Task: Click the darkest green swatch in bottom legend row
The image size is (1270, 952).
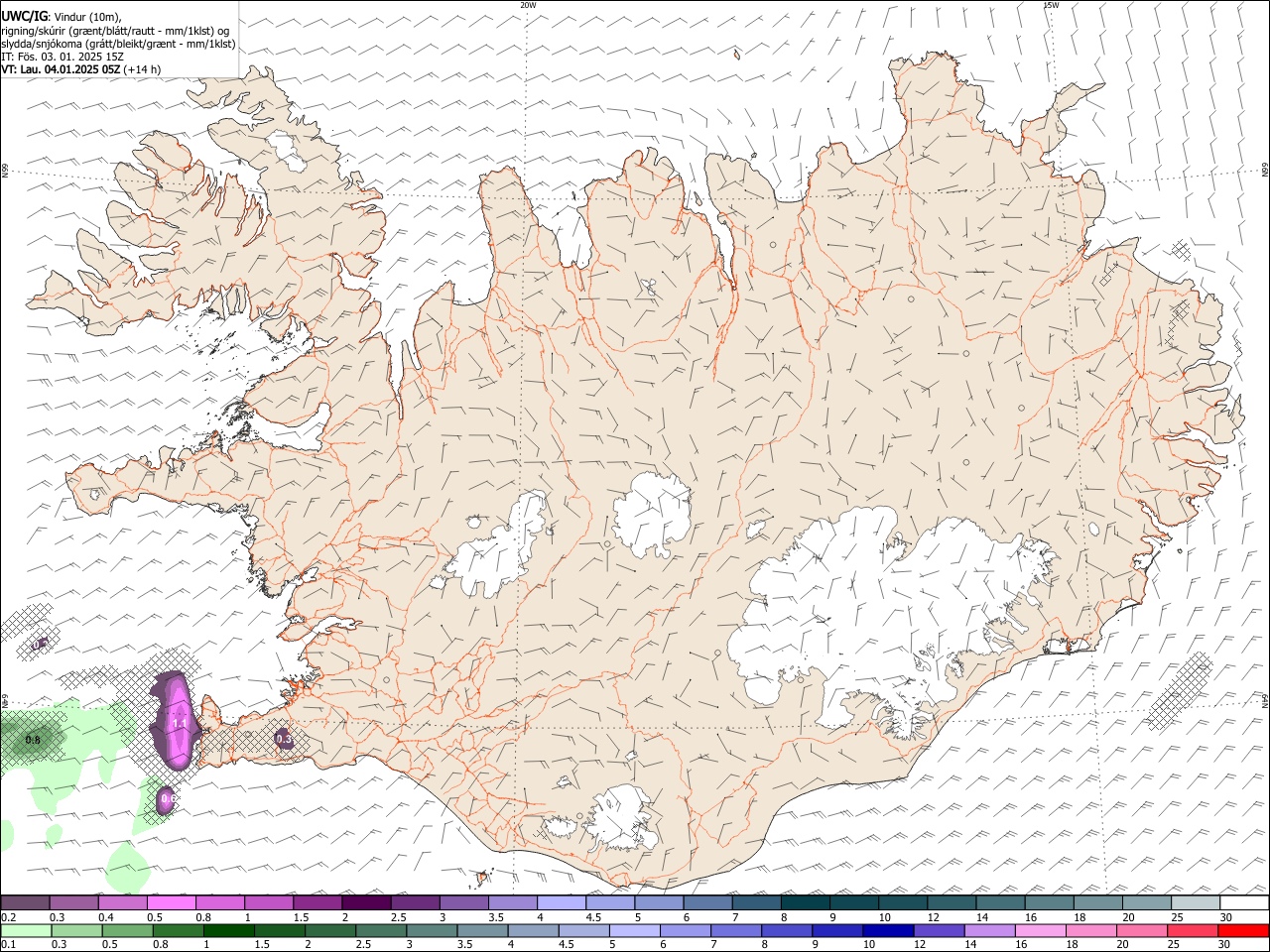Action: point(229,930)
